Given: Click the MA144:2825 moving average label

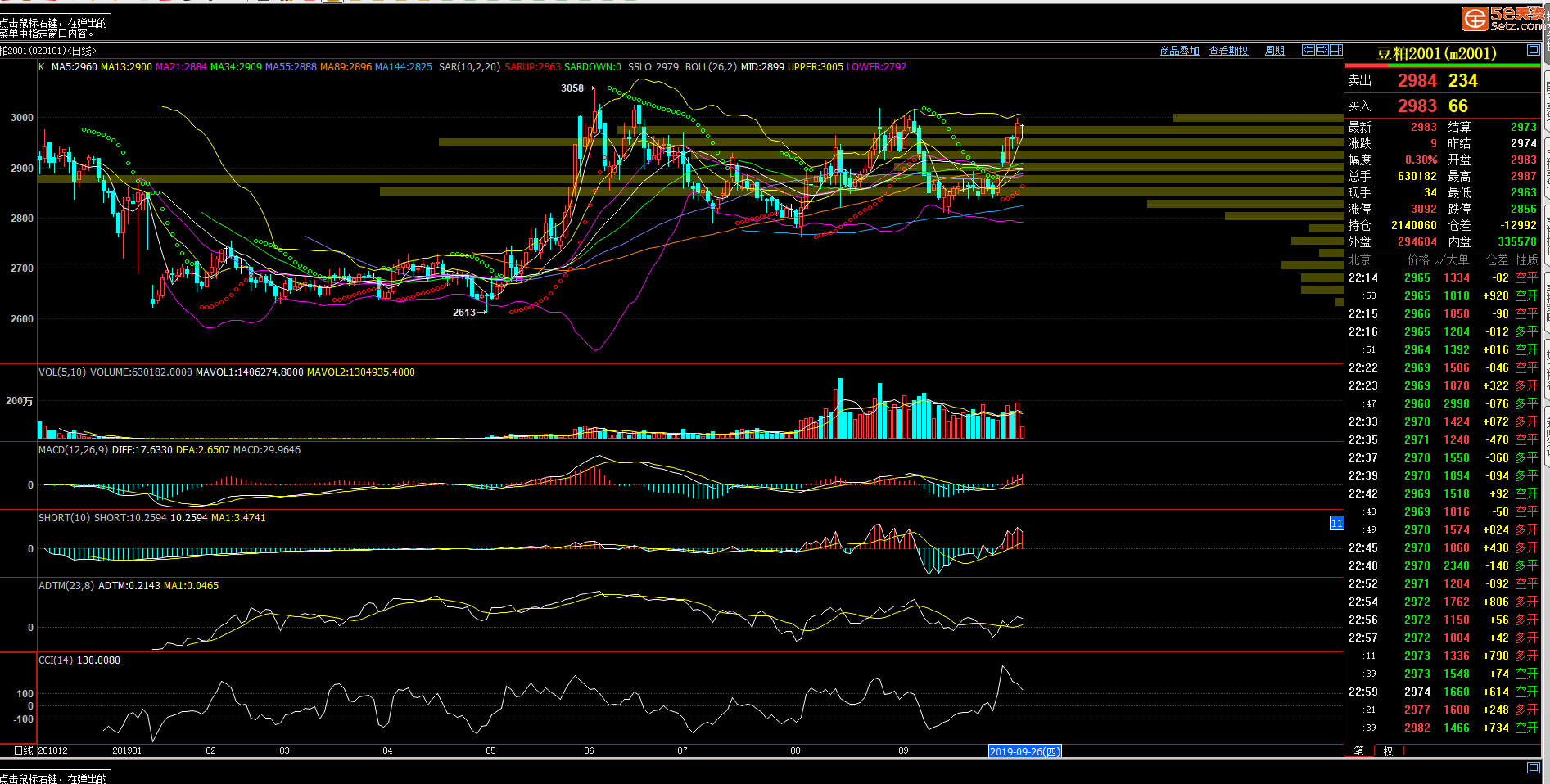Looking at the screenshot, I should click(403, 67).
